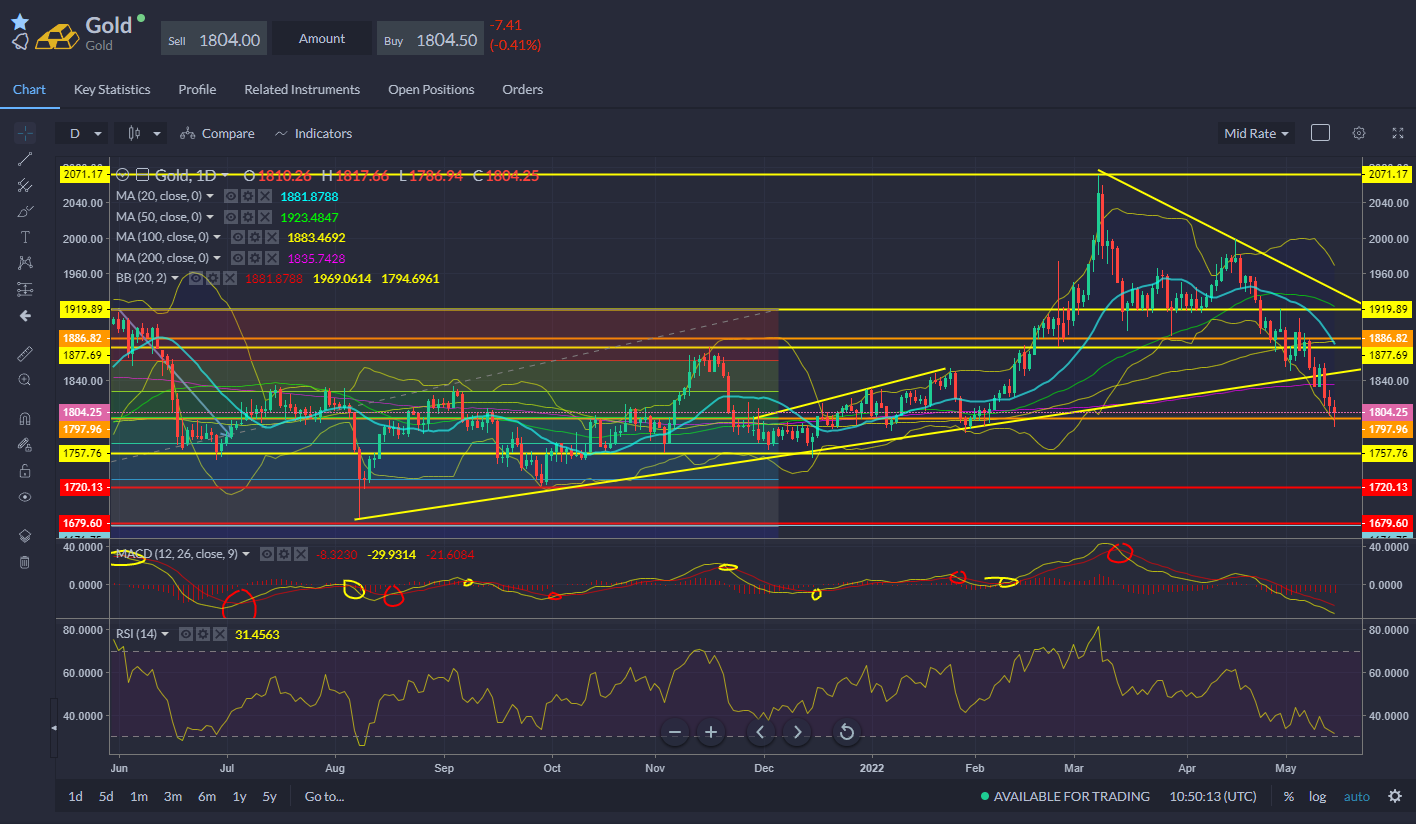Activate the ruler measure tool
Screen dimensions: 1416x824
pos(25,354)
